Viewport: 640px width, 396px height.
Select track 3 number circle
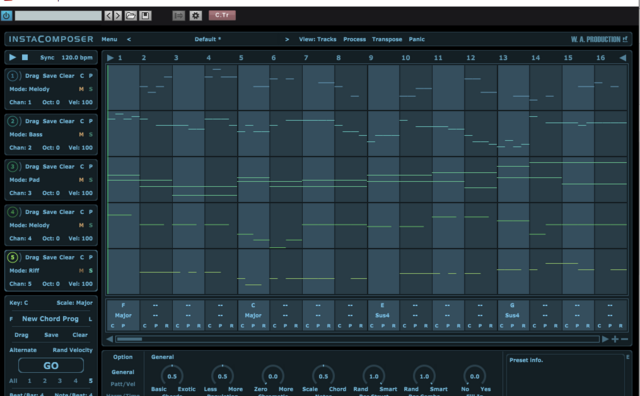point(13,166)
